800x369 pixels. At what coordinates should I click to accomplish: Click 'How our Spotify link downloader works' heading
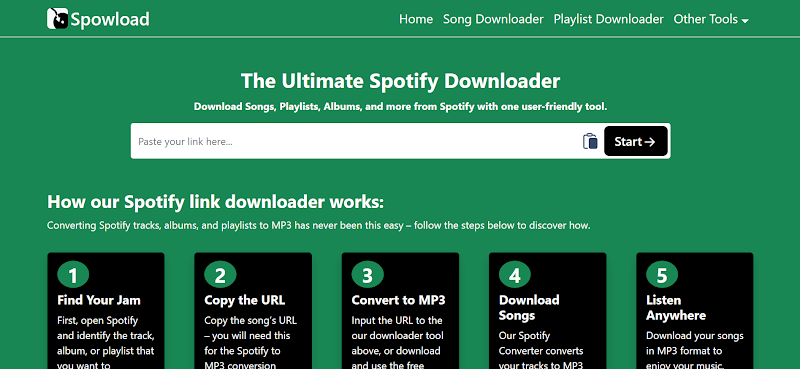pos(215,202)
